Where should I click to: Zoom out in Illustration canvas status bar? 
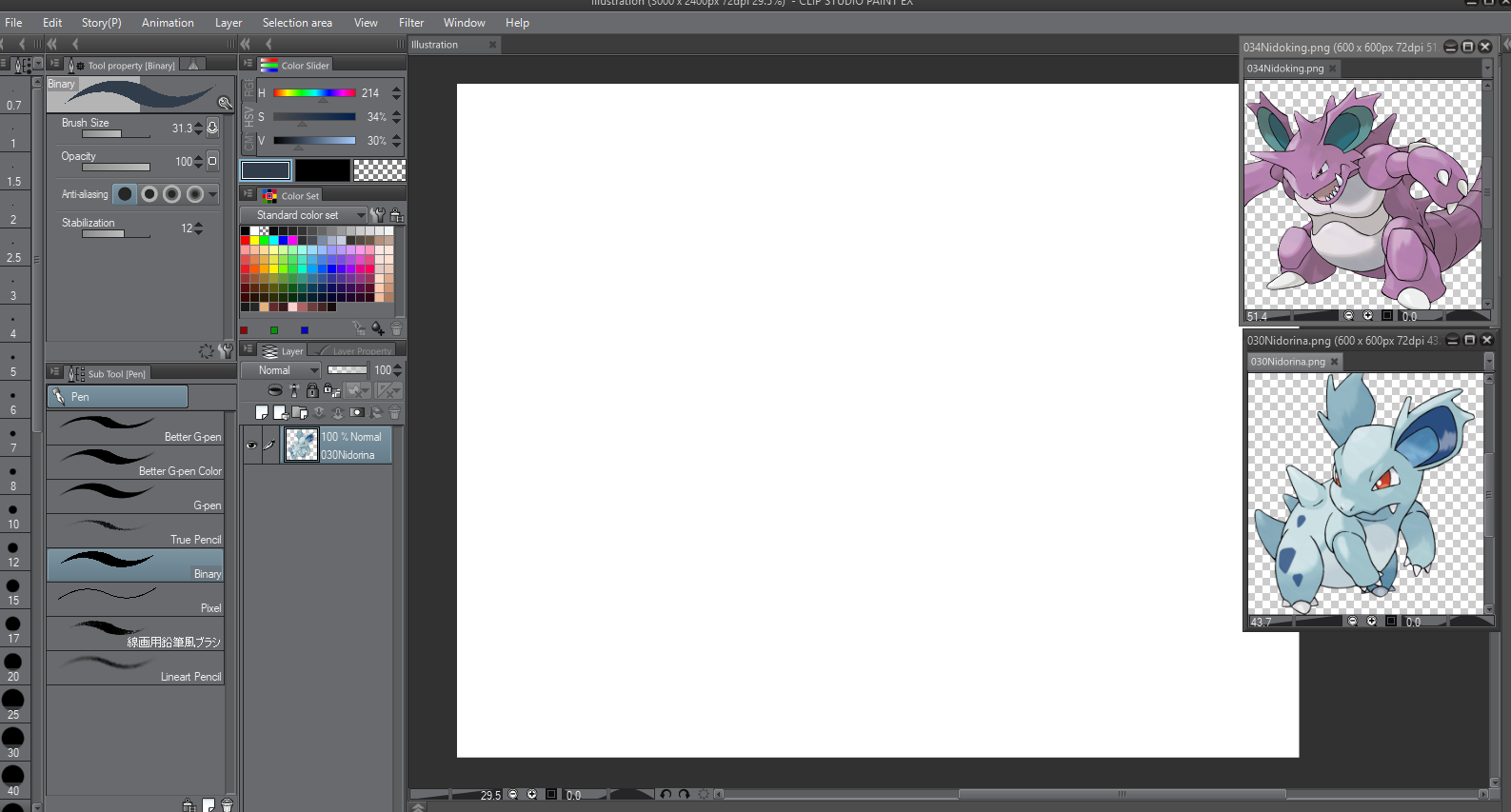click(513, 794)
